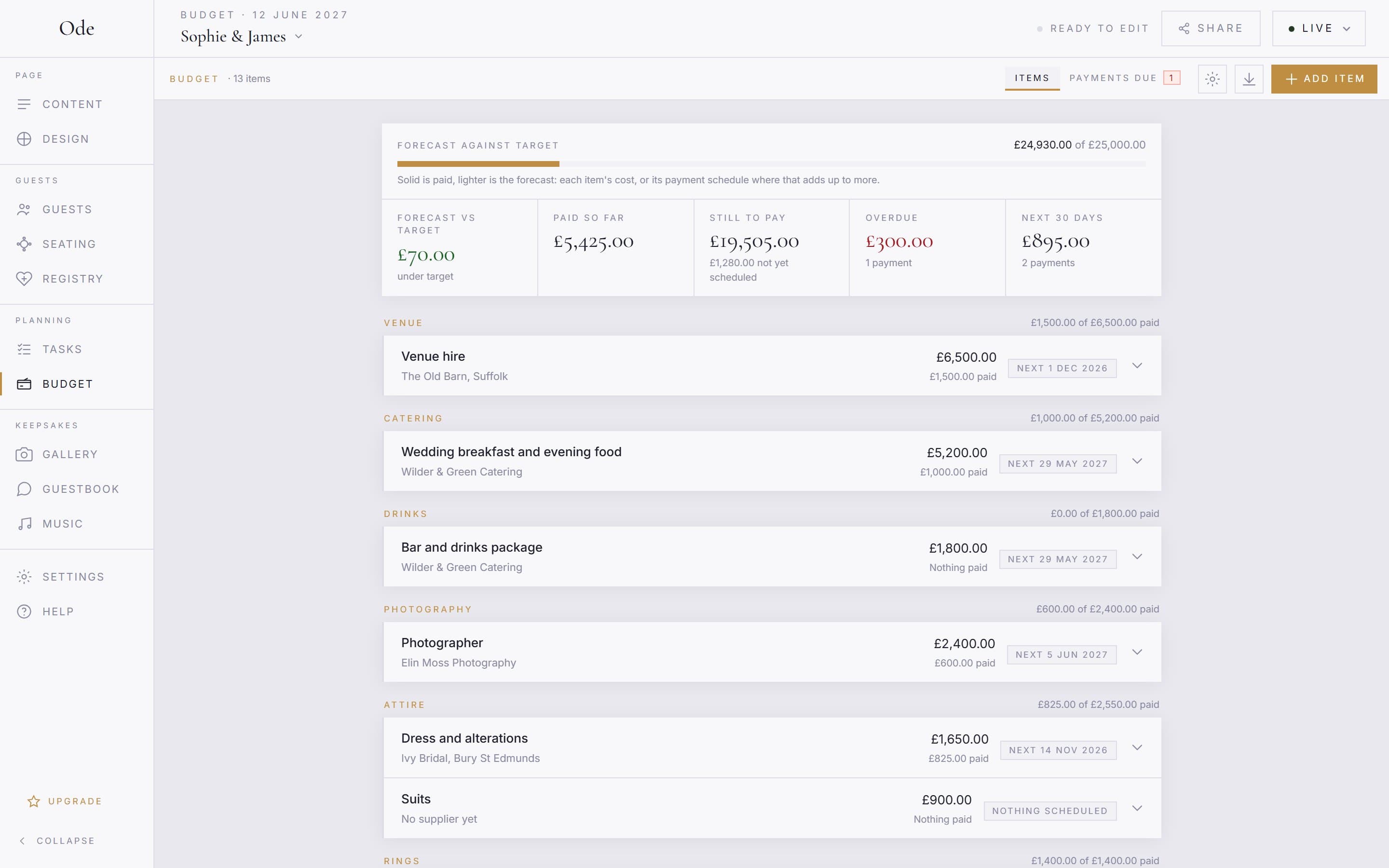Click the Share button
Viewport: 1389px width, 868px height.
[1211, 28]
